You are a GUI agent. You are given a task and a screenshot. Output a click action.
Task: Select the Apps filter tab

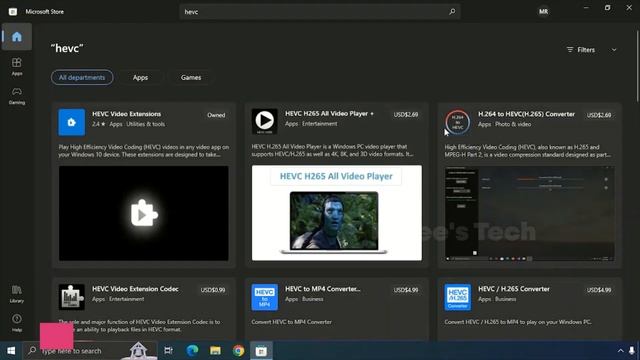click(x=140, y=77)
